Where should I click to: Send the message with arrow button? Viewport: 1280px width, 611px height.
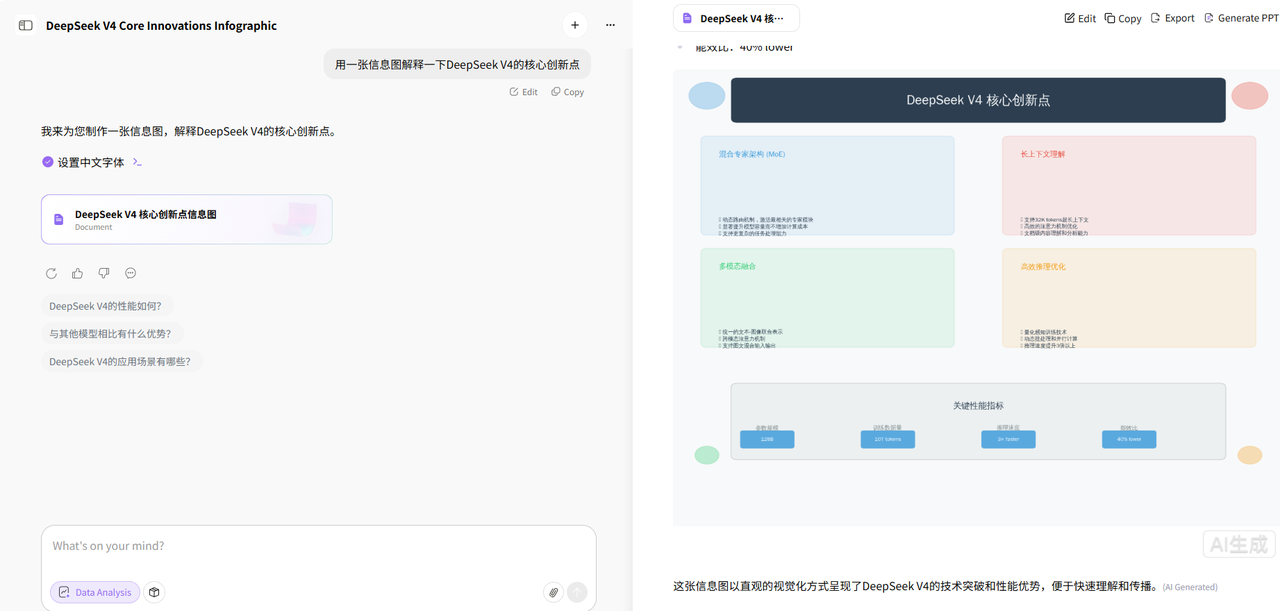577,592
